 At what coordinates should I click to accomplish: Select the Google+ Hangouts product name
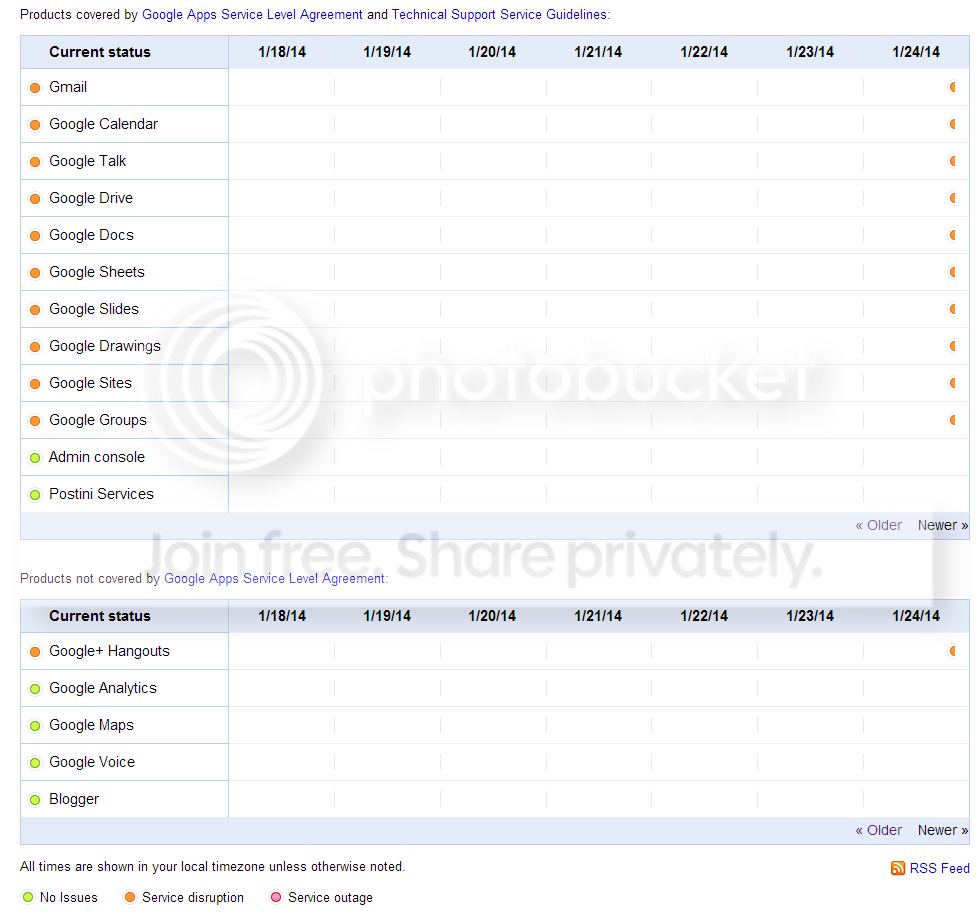(109, 651)
